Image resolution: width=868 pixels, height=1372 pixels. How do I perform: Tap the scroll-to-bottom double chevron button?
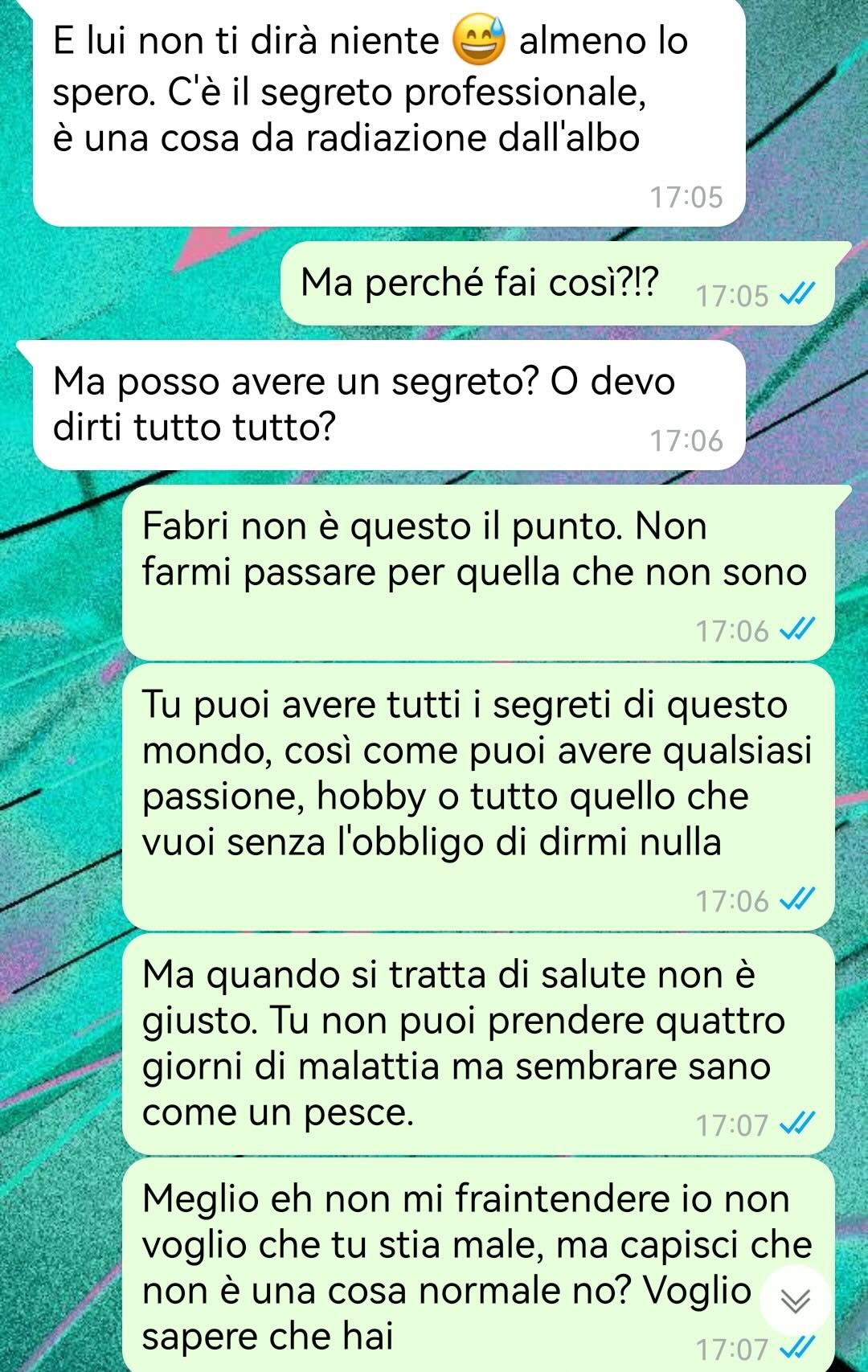tap(795, 1300)
